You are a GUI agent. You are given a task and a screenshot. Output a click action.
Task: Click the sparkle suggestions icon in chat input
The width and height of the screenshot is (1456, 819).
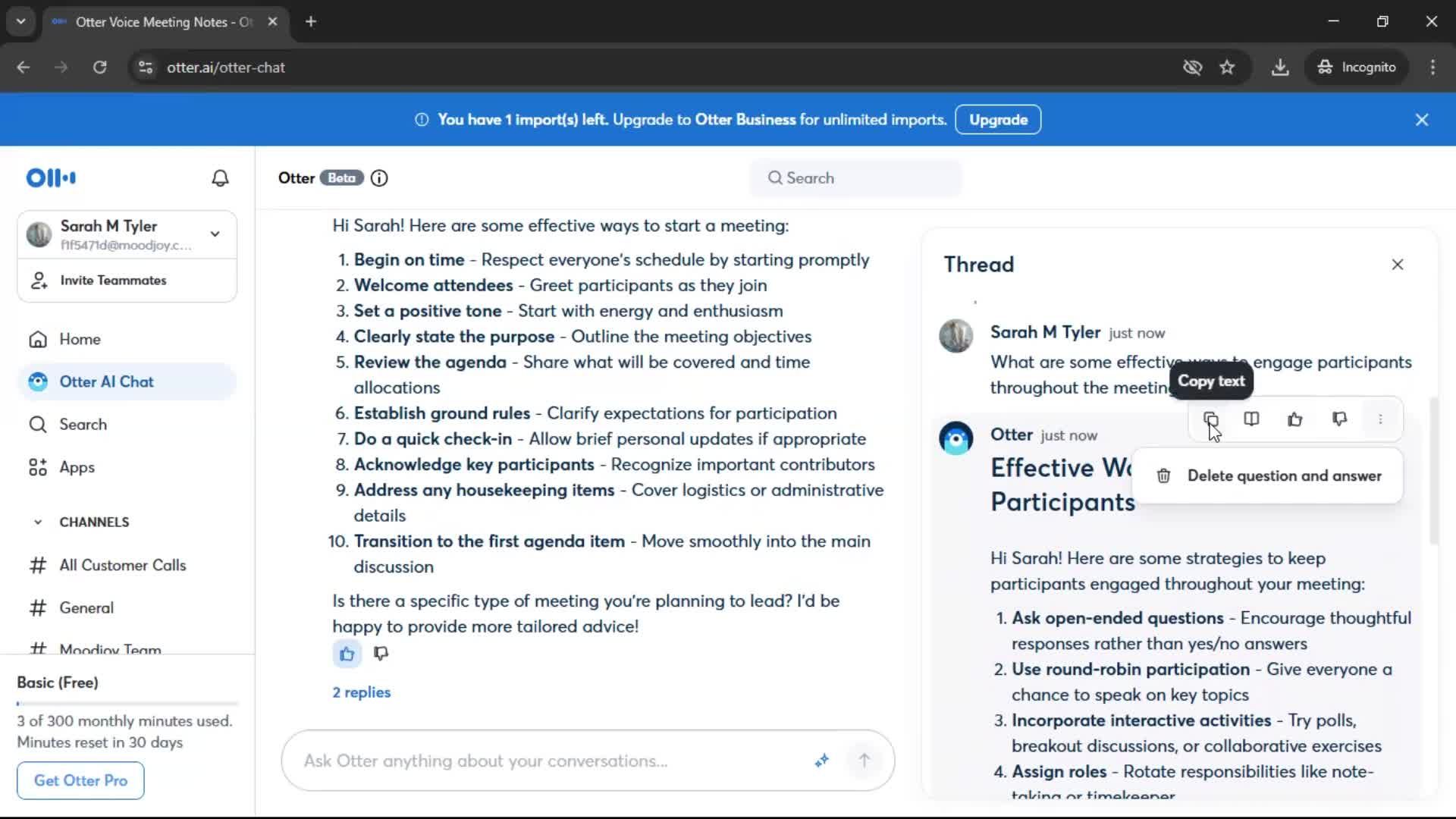click(x=822, y=761)
